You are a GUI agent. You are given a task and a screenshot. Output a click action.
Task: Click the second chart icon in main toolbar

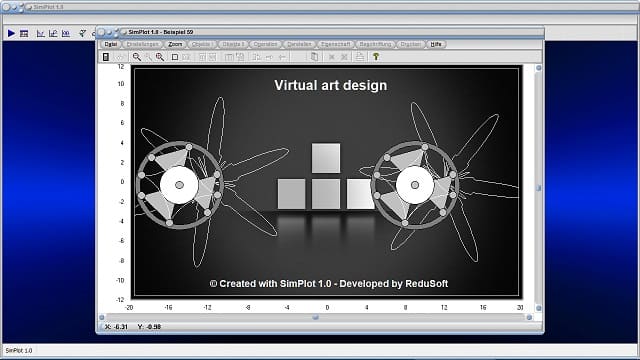(x=53, y=33)
